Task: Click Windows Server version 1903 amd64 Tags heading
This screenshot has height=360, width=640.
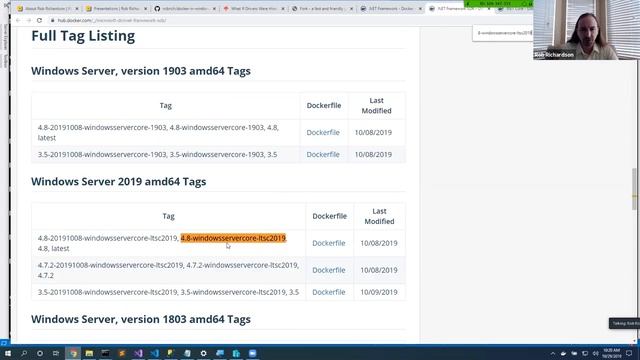Action: click(141, 71)
